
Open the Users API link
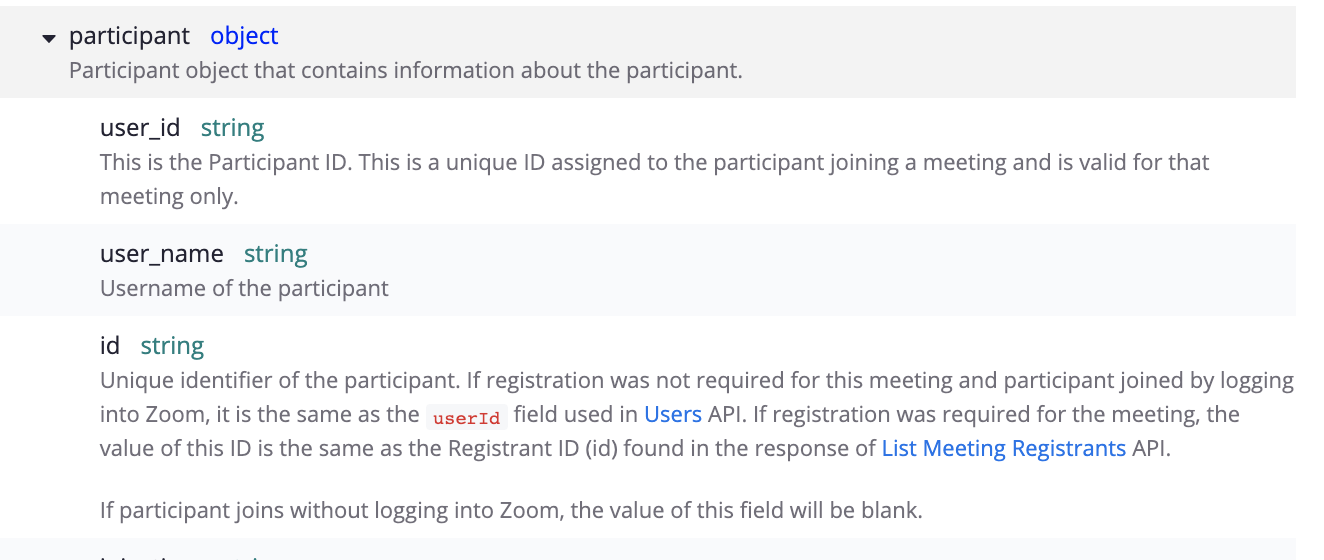point(672,414)
